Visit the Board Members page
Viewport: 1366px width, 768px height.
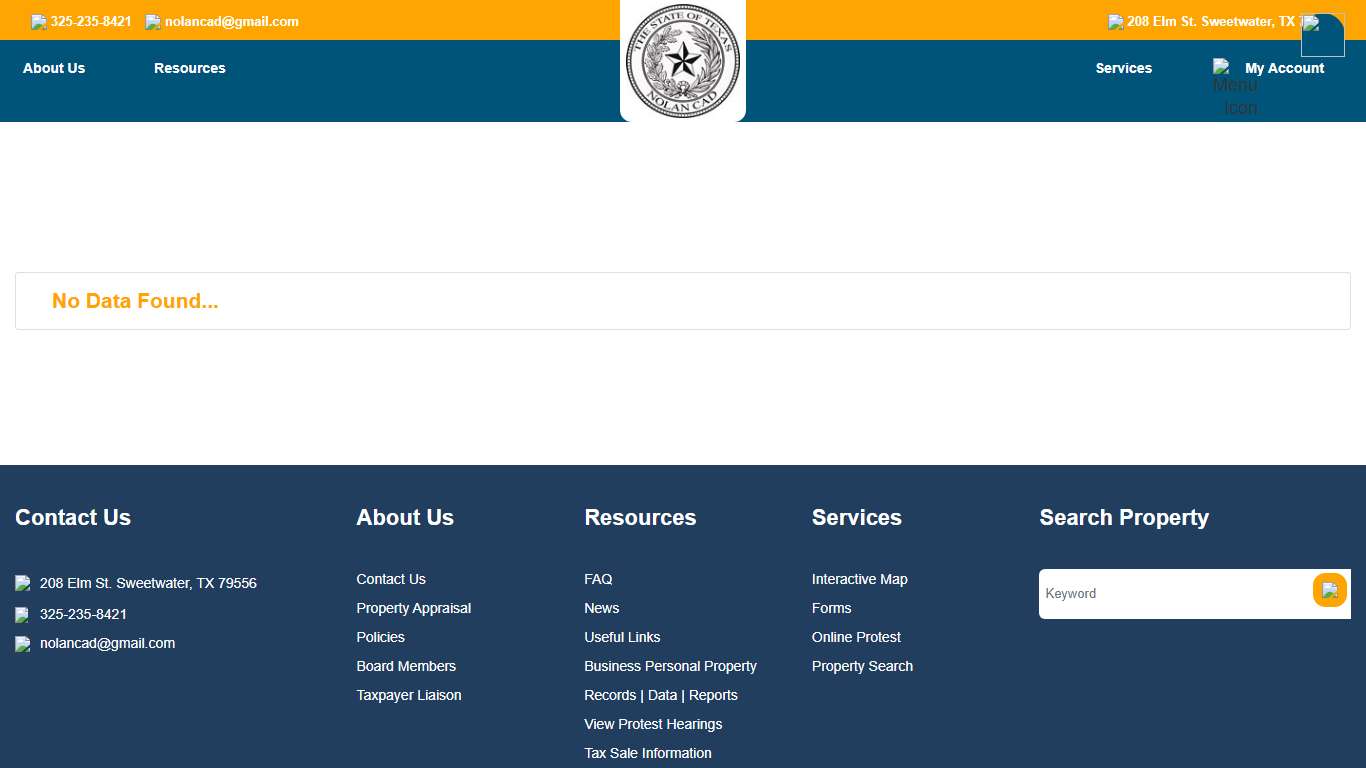(406, 666)
